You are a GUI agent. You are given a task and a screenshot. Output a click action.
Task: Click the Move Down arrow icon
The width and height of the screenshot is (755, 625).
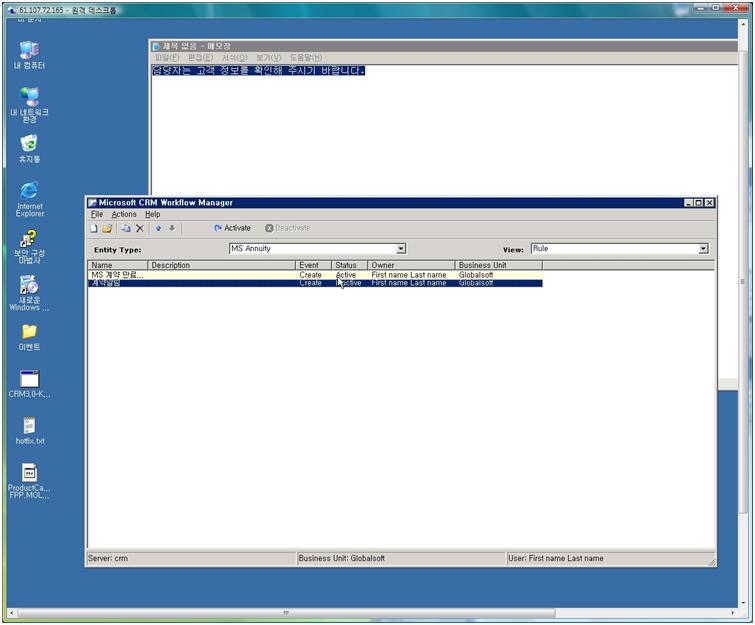pyautogui.click(x=172, y=228)
